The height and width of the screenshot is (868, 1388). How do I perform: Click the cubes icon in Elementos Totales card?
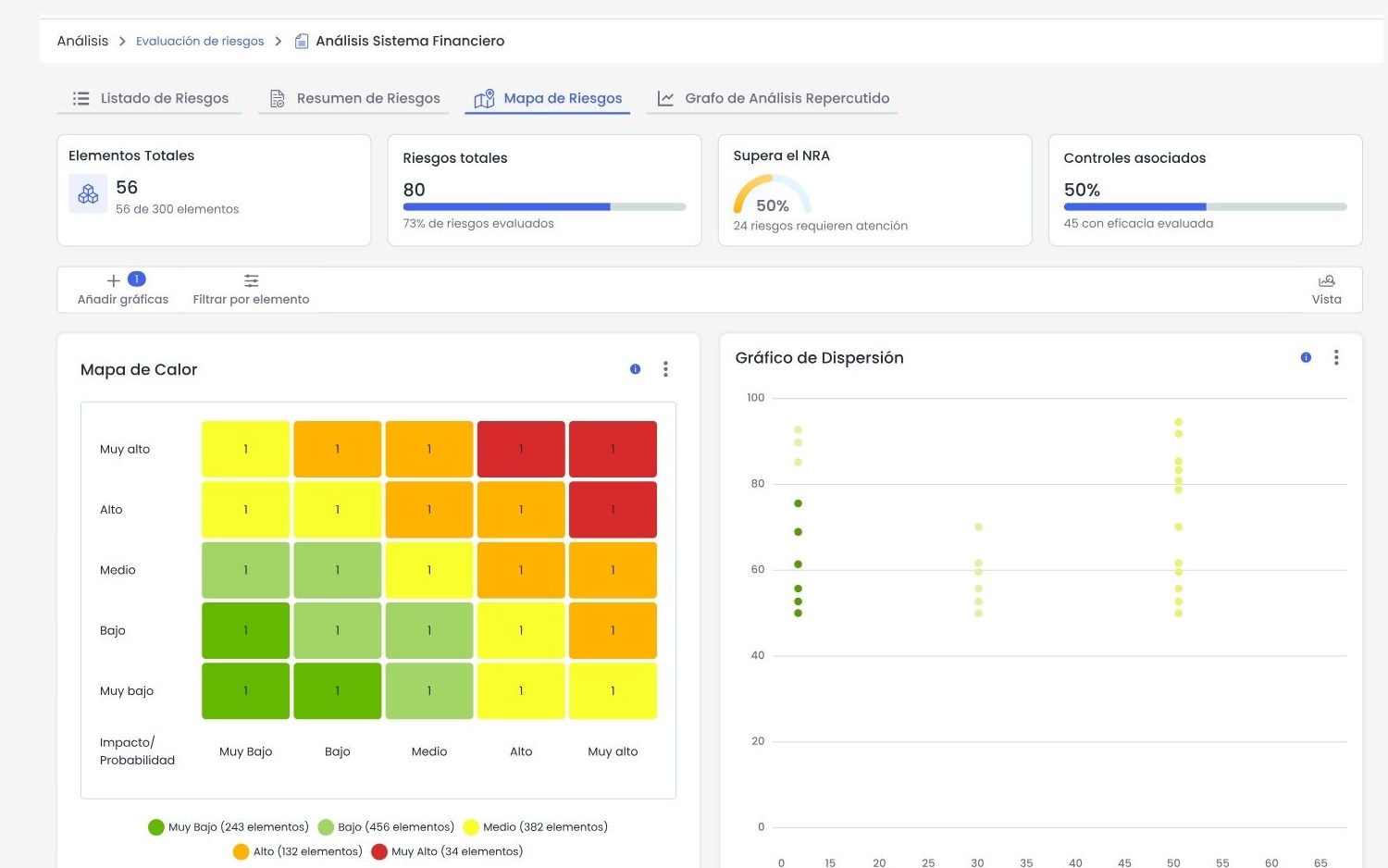click(88, 194)
